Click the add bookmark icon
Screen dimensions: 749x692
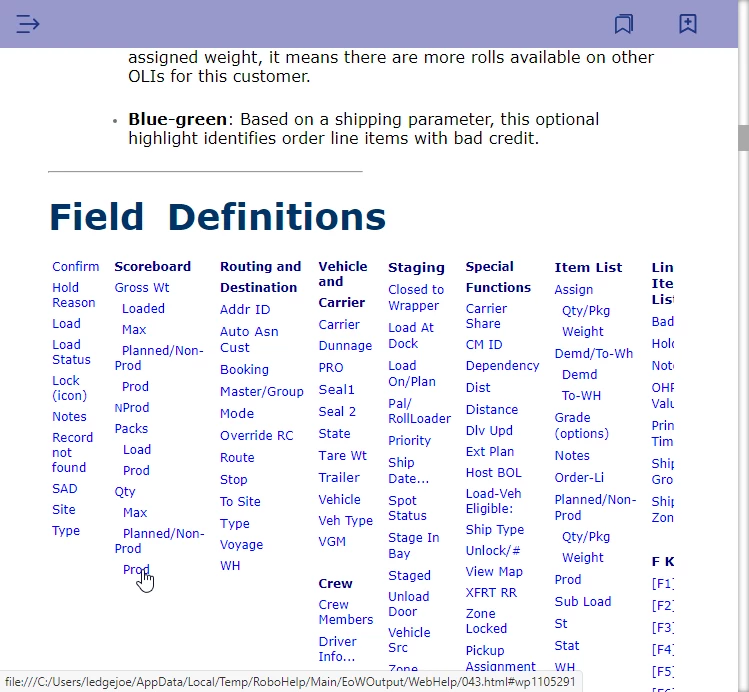[x=688, y=23]
